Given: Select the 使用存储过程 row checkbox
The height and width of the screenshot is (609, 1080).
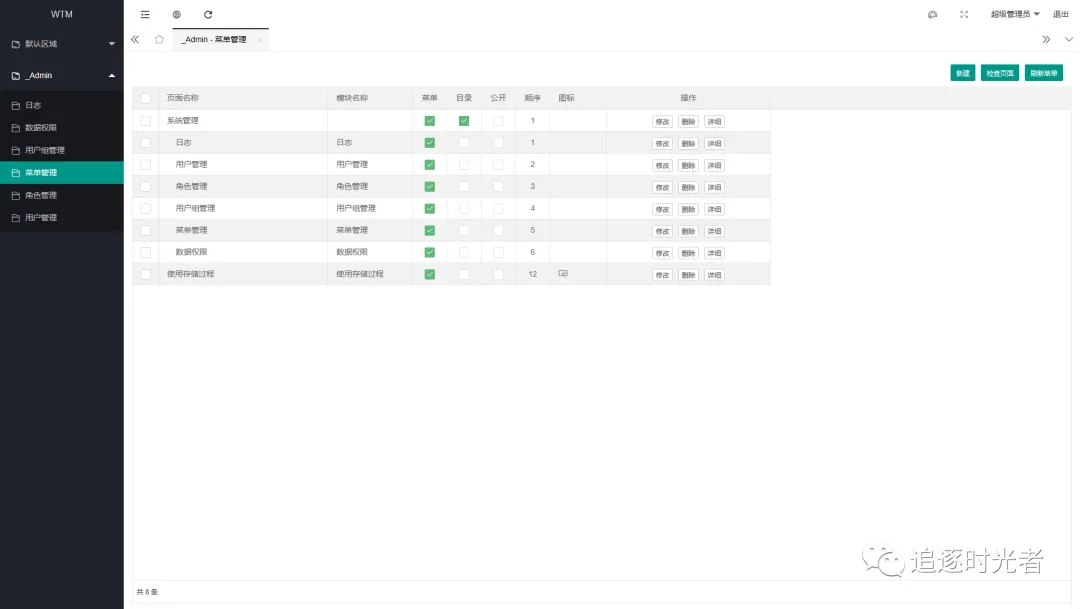Looking at the screenshot, I should [145, 274].
